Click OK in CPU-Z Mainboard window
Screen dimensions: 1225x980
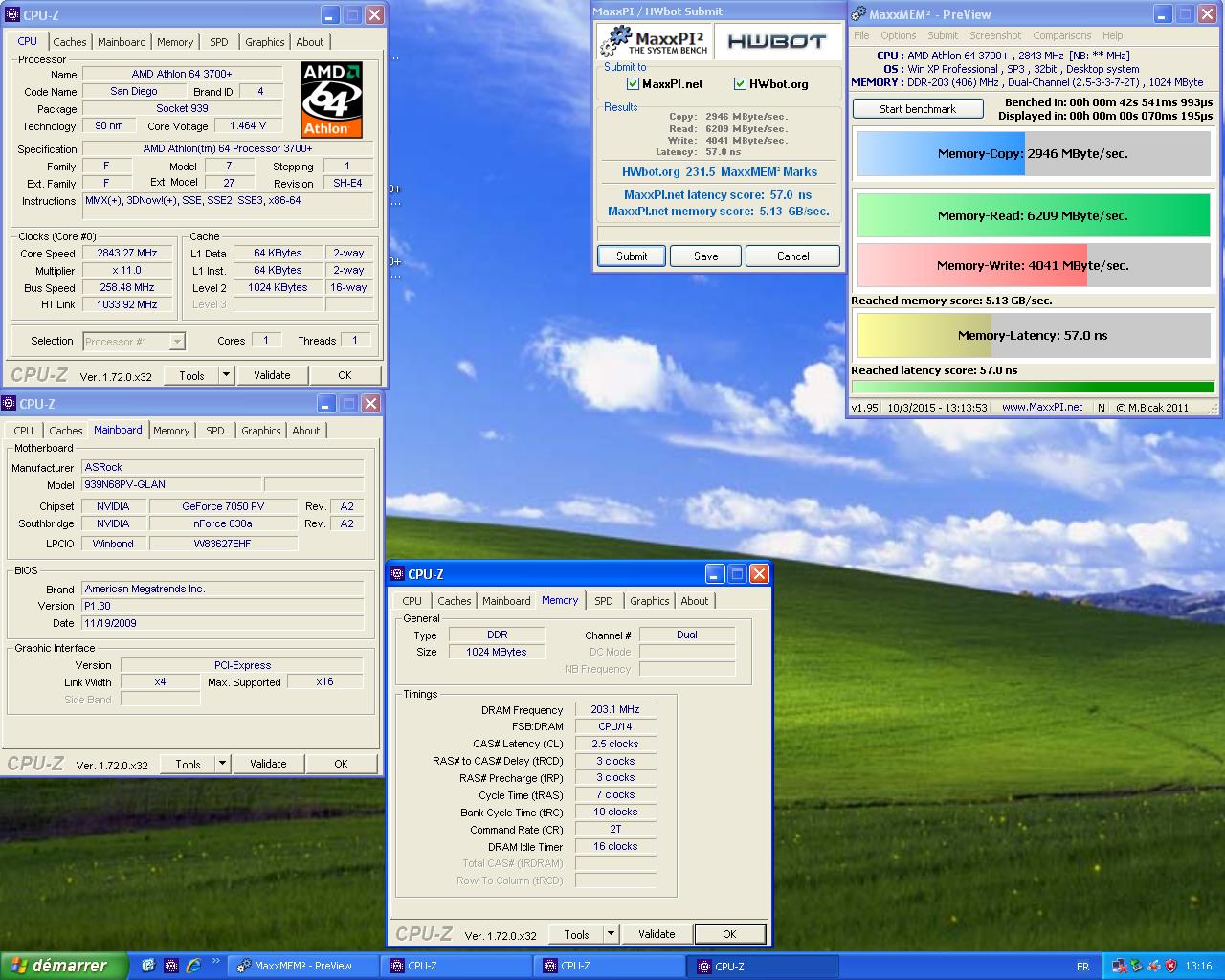click(x=341, y=764)
